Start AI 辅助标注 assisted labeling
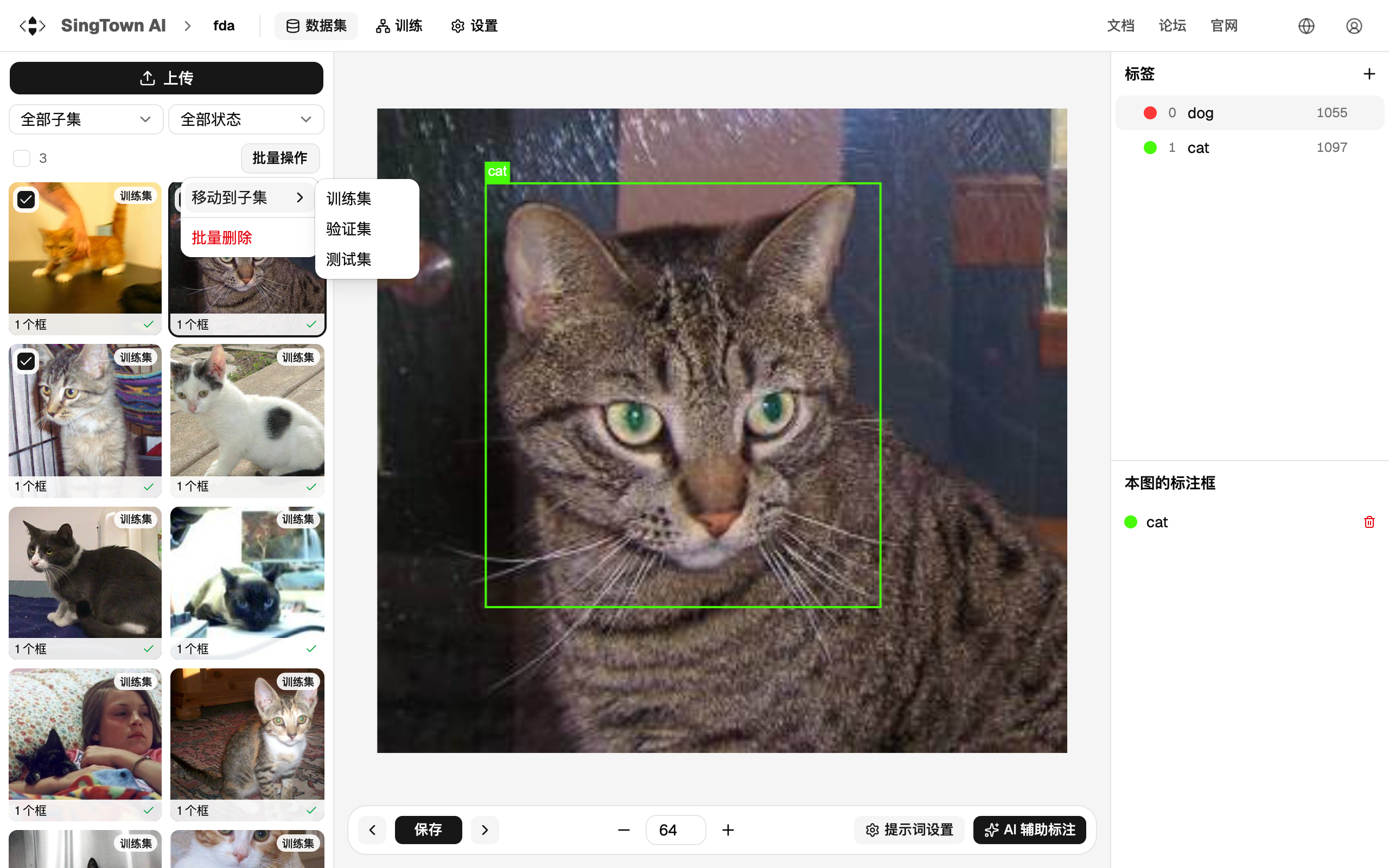The height and width of the screenshot is (868, 1389). coord(1030,829)
